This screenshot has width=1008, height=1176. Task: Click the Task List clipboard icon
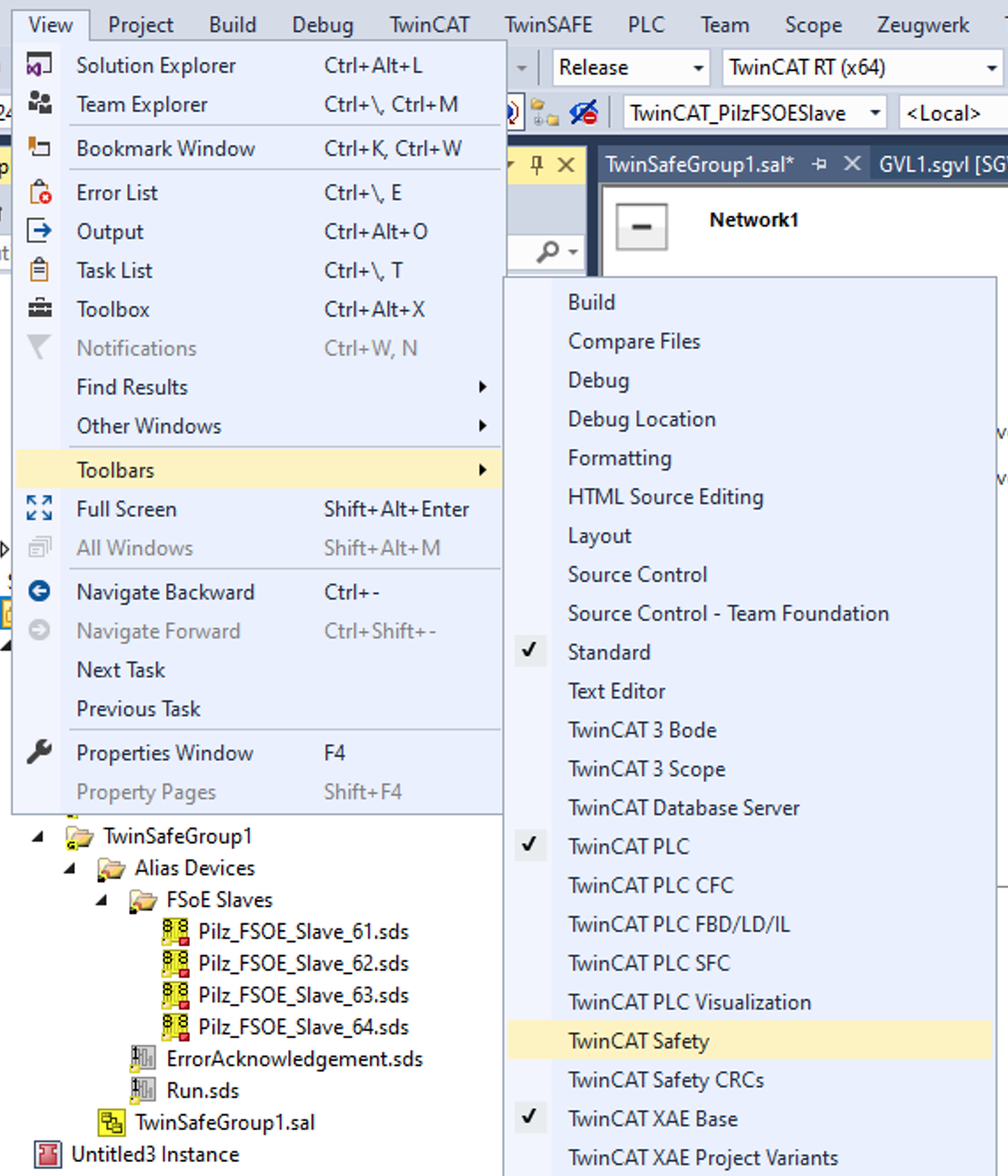pos(39,270)
